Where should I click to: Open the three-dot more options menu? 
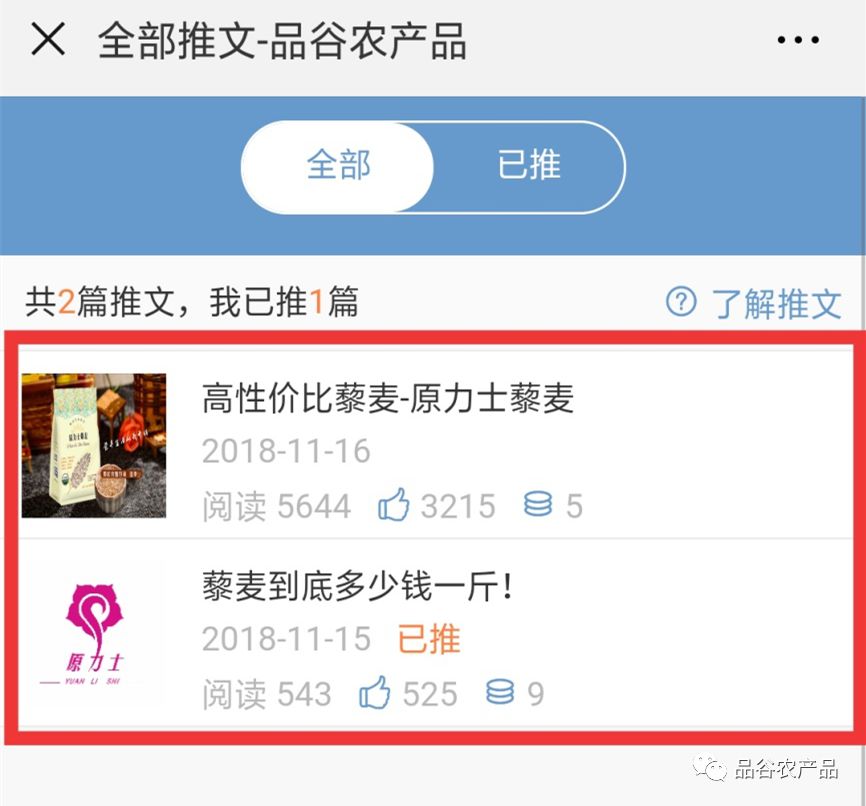coord(798,40)
